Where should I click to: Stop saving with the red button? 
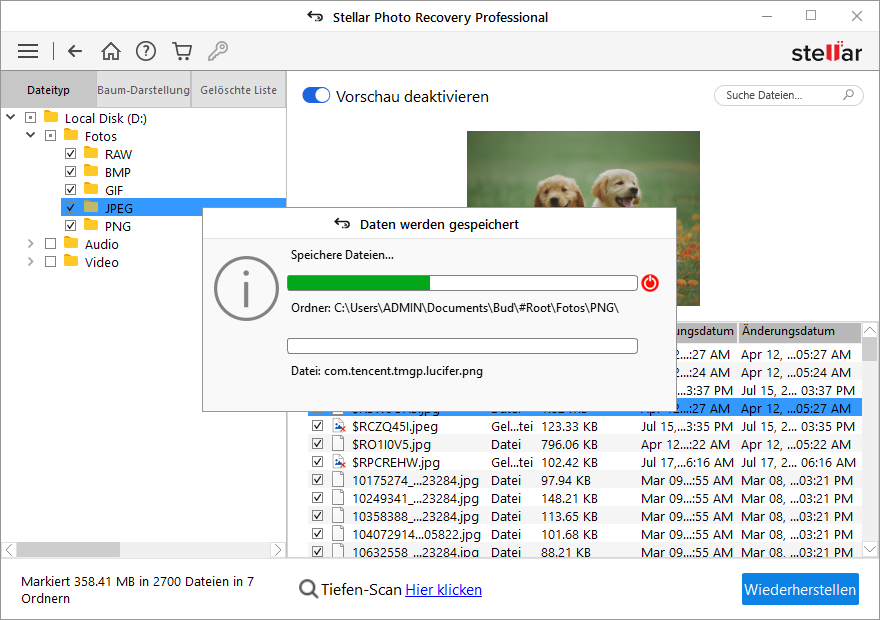click(650, 283)
